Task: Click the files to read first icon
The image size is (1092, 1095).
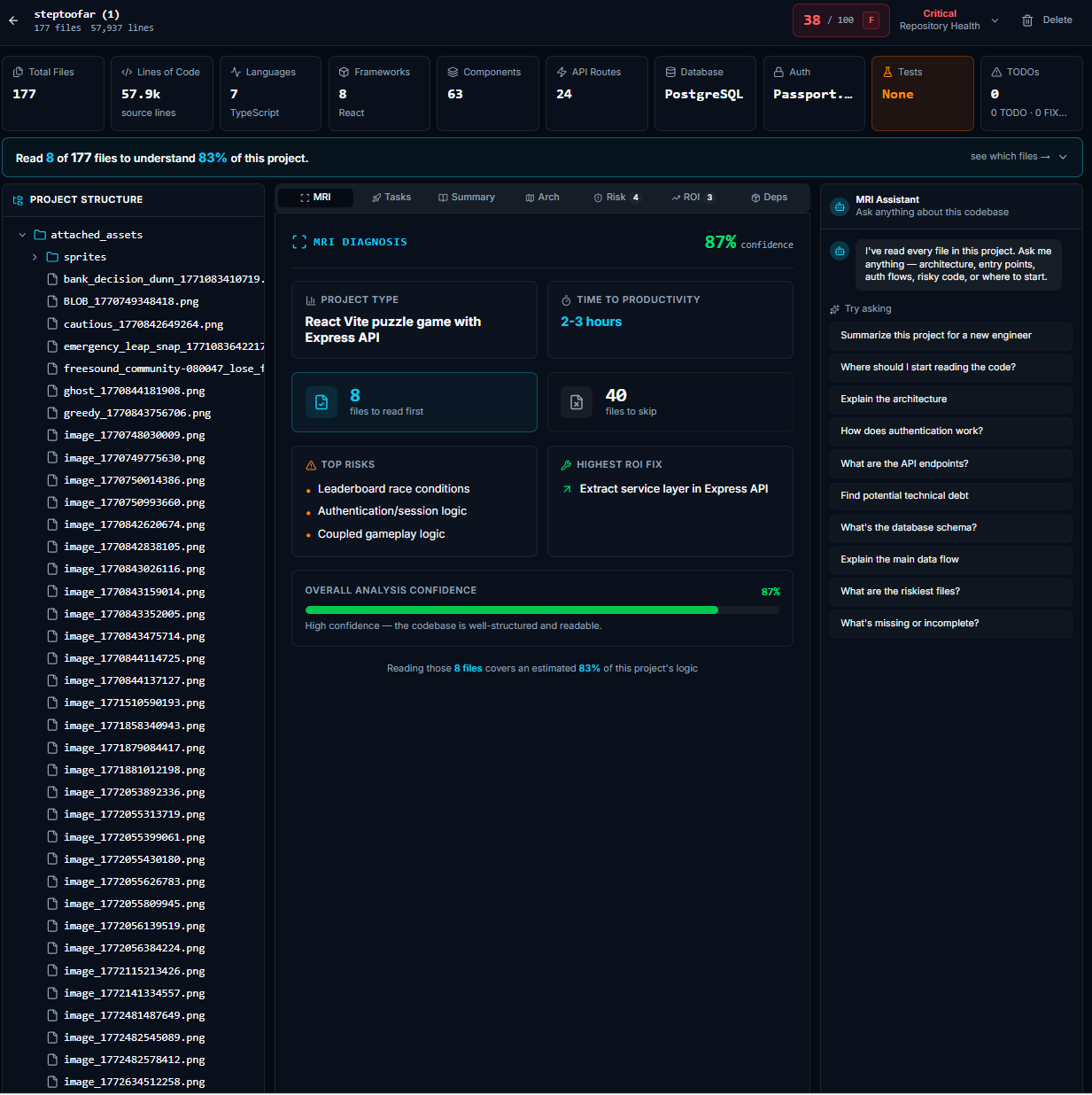Action: click(x=321, y=402)
